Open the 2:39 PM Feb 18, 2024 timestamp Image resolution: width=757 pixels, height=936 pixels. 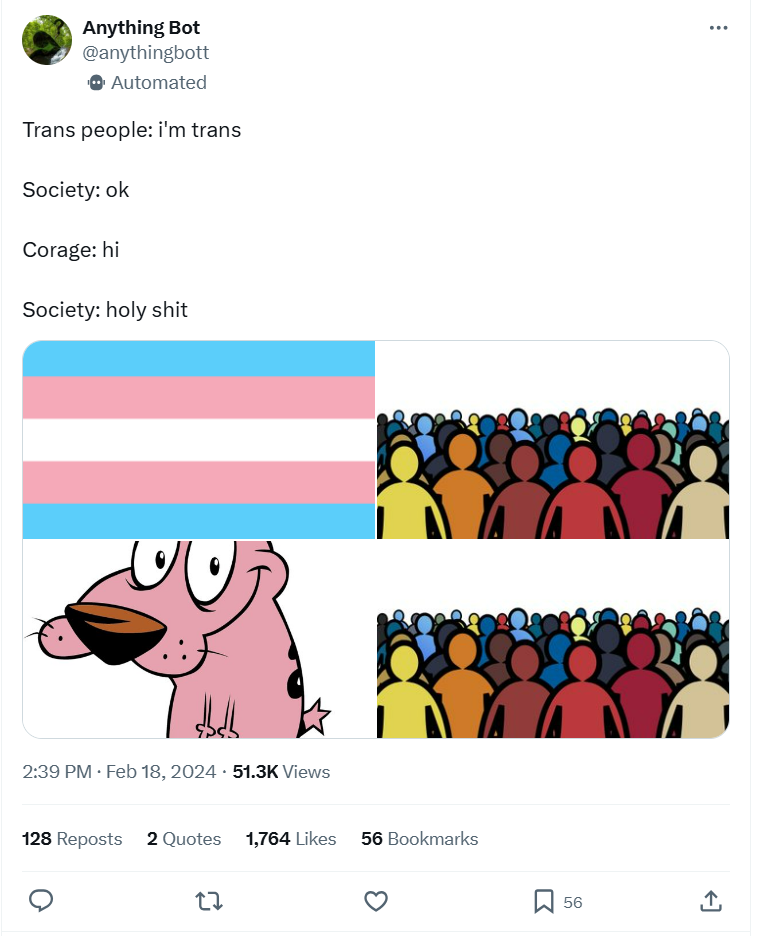(x=119, y=772)
